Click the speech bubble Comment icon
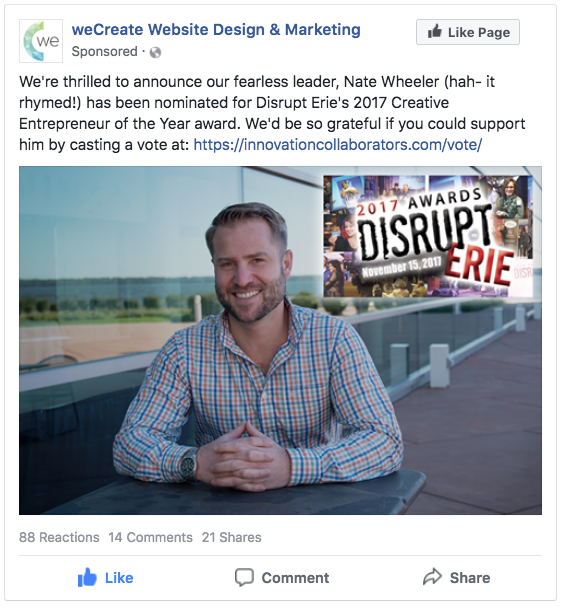This screenshot has height=610, width=566. (244, 577)
